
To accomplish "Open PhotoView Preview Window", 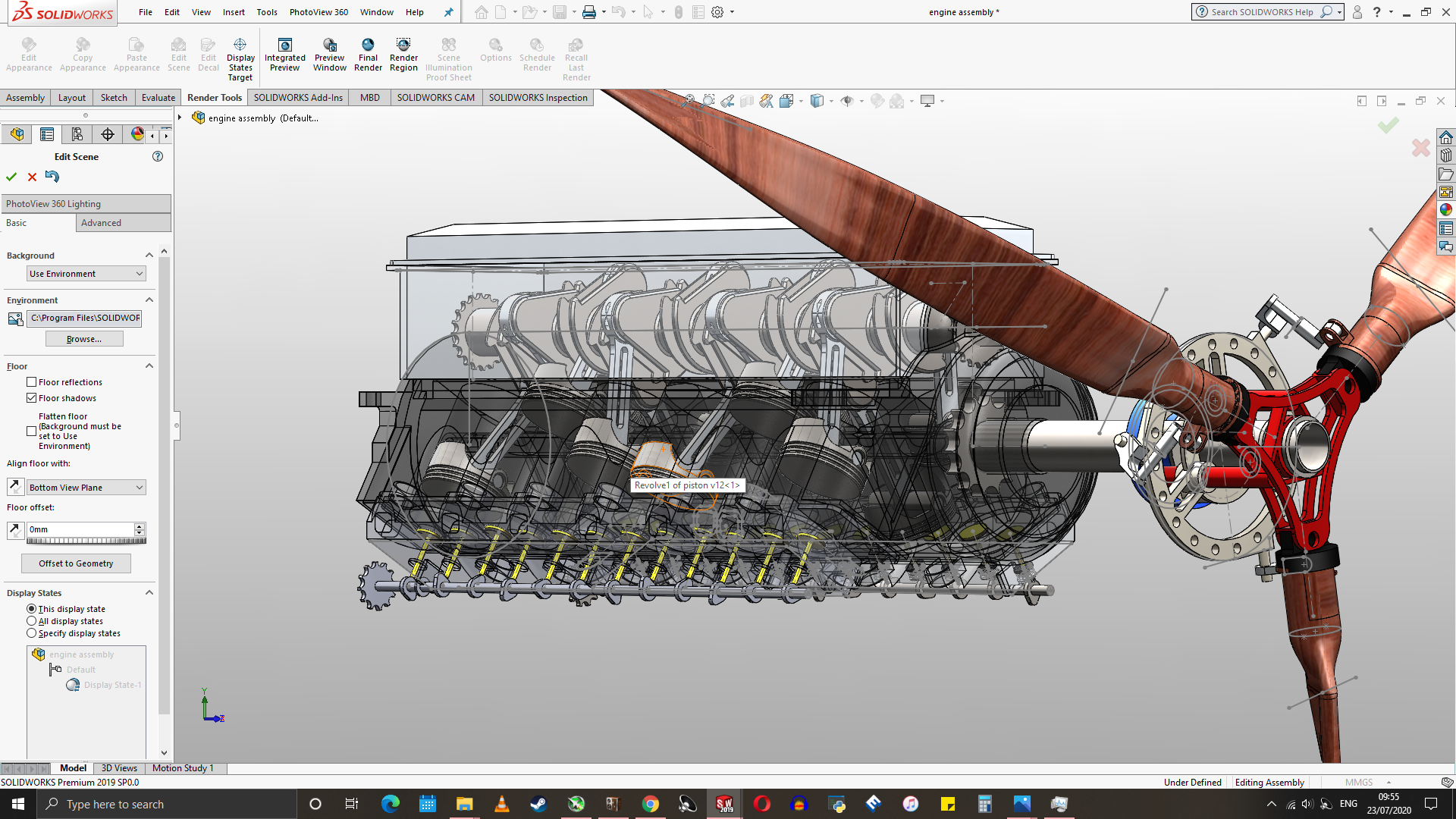I will point(330,55).
